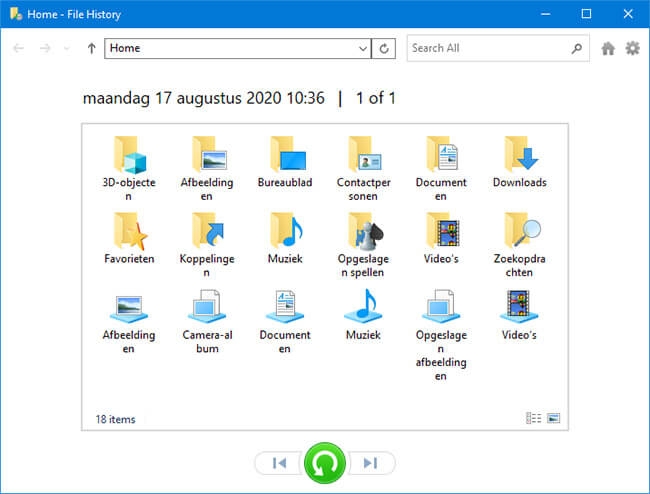The image size is (650, 494).
Task: Maximize the File History window
Action: click(586, 14)
